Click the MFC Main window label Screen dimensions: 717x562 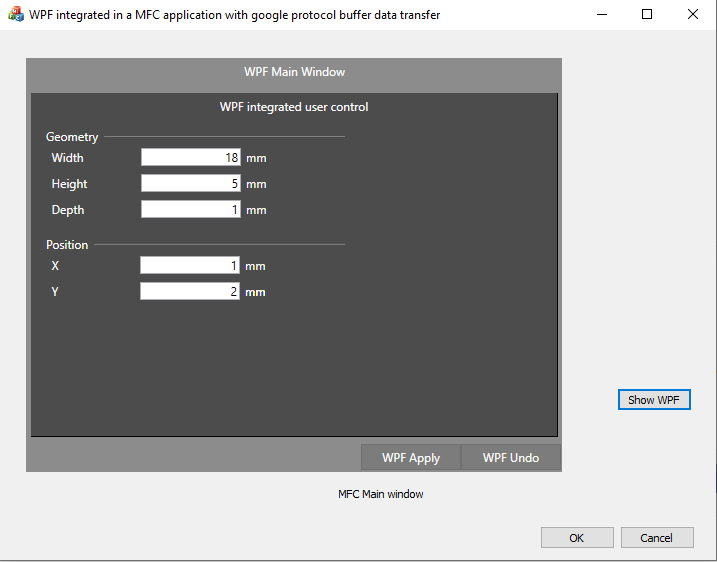tap(381, 494)
